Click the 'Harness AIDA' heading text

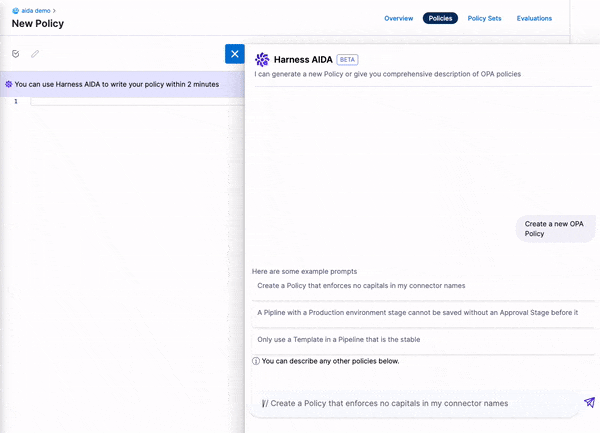[303, 60]
